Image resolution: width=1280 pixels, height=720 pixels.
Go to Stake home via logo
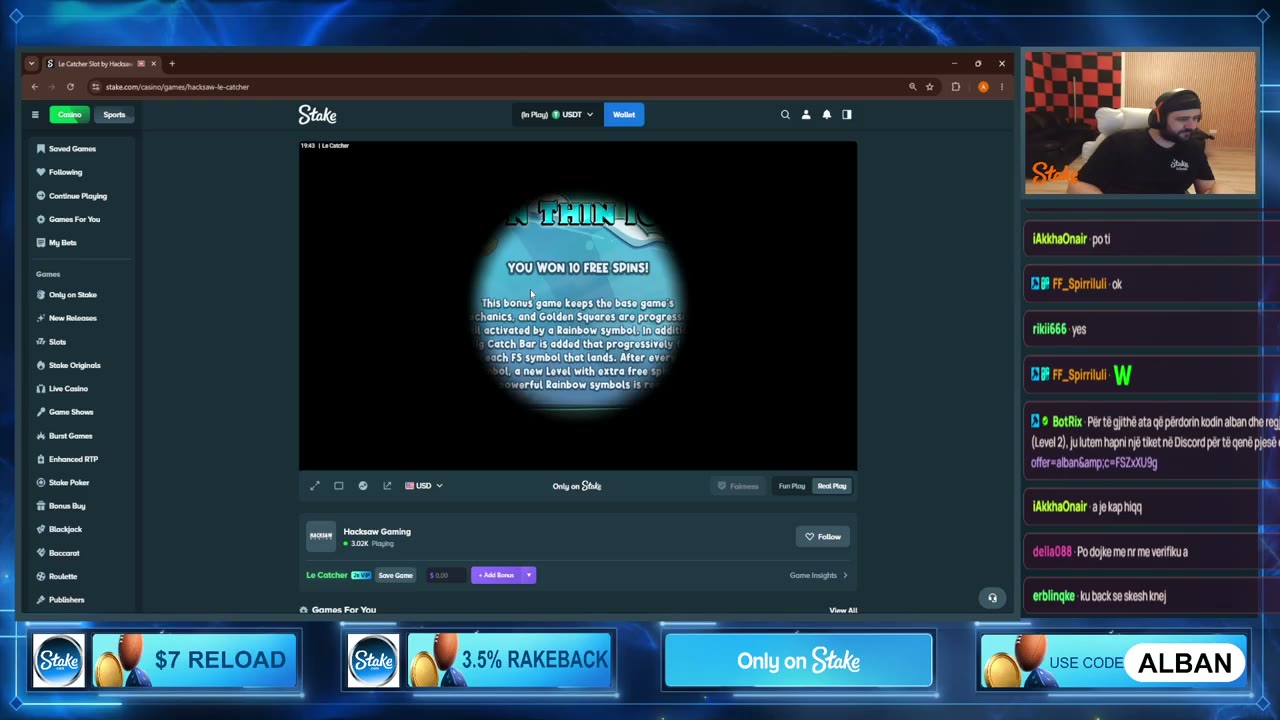coord(317,115)
